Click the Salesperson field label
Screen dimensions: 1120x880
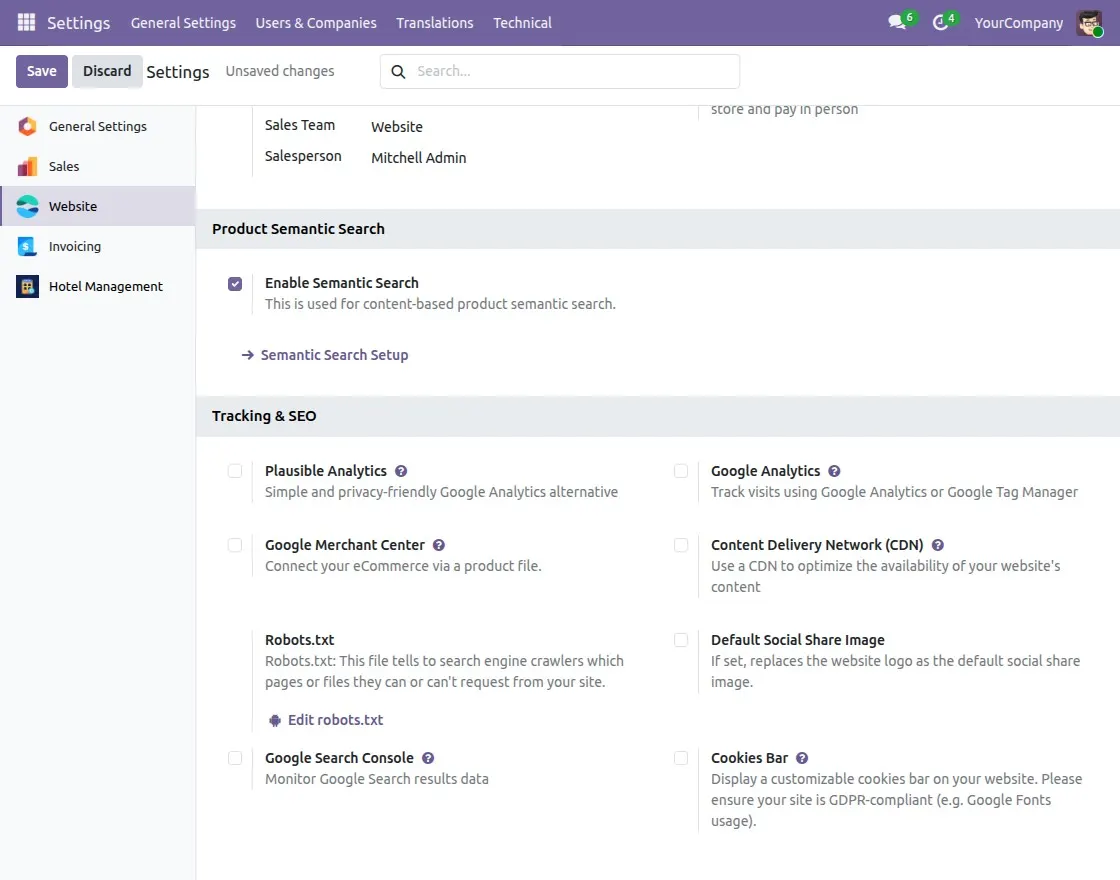click(303, 156)
